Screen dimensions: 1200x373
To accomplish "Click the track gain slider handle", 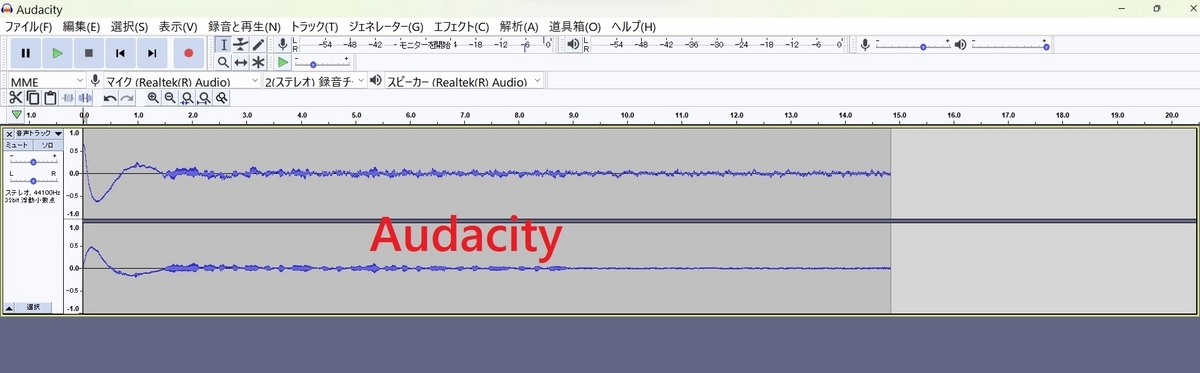I will pos(33,161).
